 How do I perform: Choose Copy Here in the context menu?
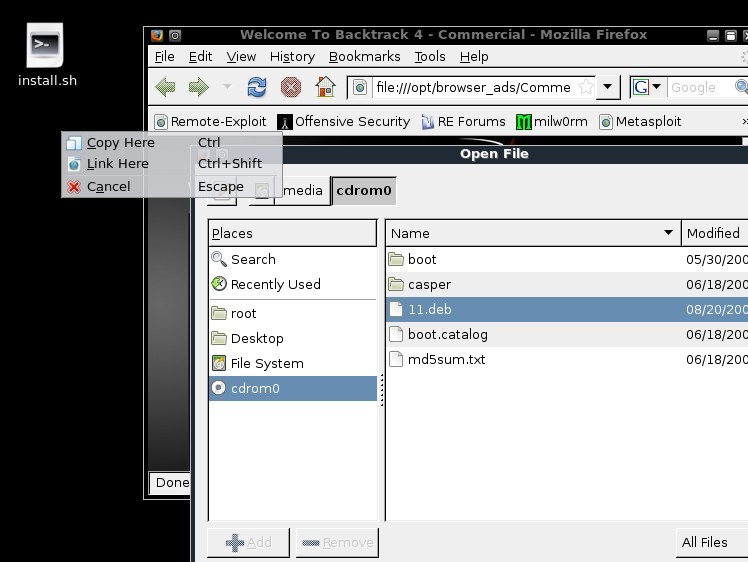pyautogui.click(x=172, y=143)
